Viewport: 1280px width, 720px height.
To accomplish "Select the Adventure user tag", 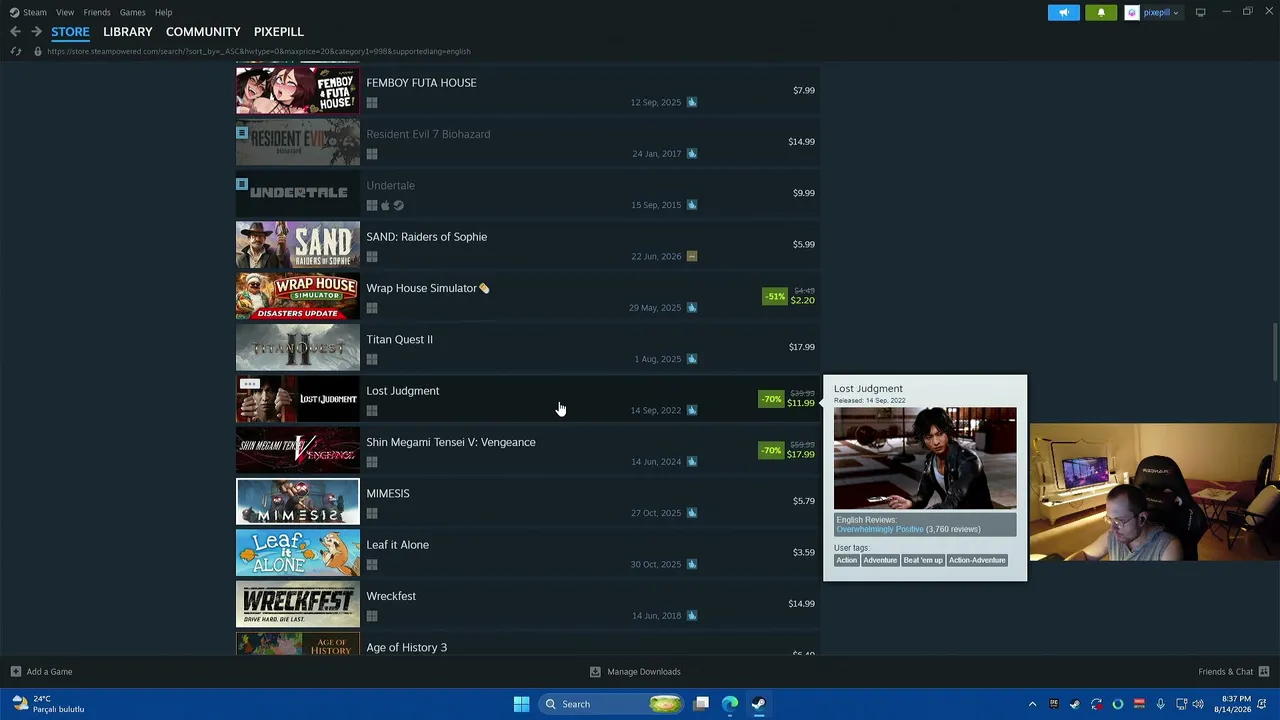I will click(880, 560).
